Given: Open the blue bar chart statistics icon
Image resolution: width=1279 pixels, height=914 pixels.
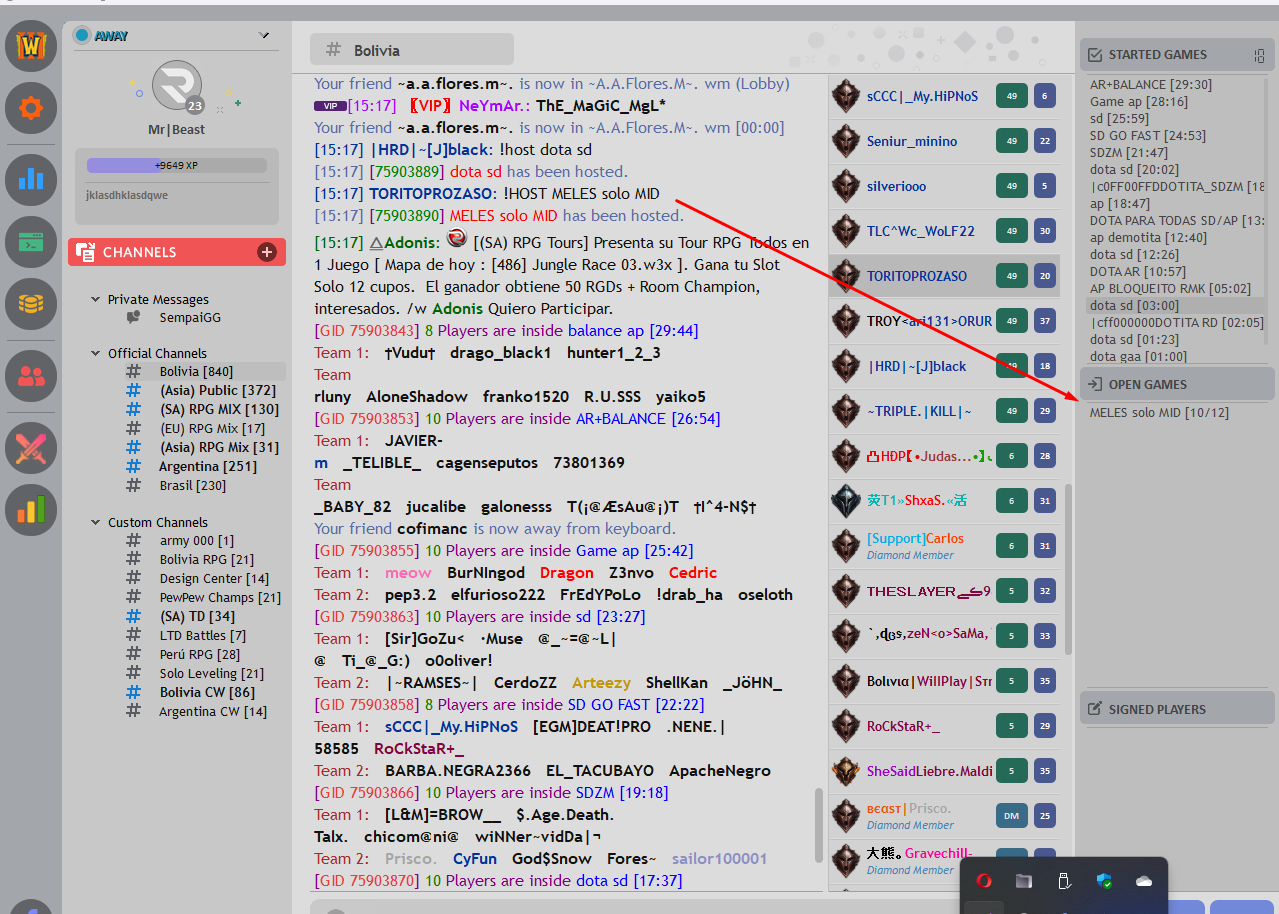Looking at the screenshot, I should [x=31, y=179].
